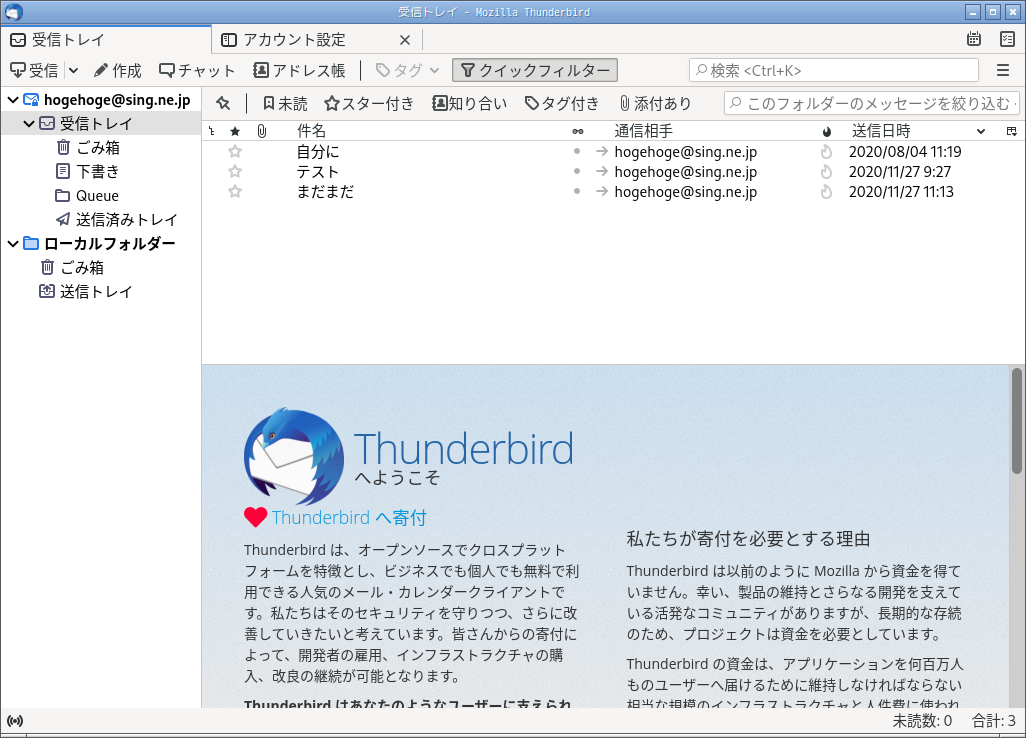This screenshot has width=1026, height=738.
Task: Toggle read status of まだまだ message
Action: (576, 192)
